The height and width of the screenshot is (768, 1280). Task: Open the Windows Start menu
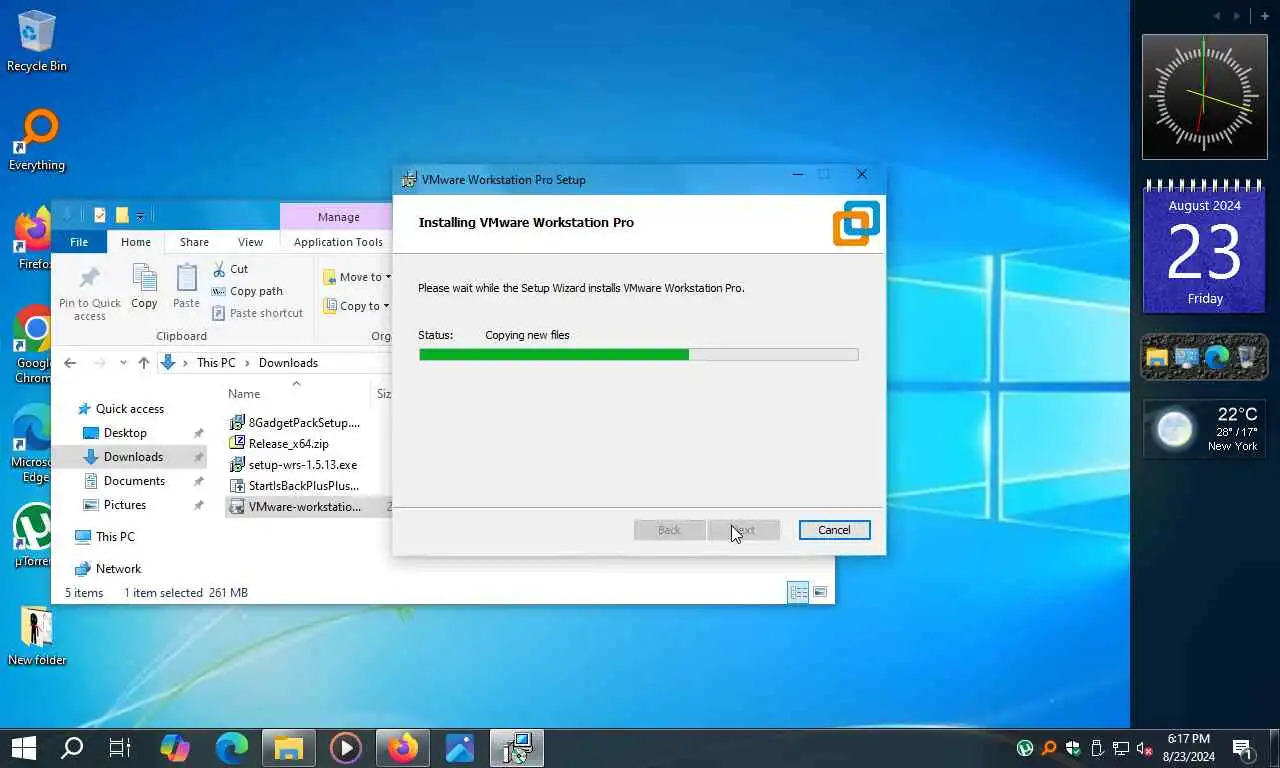point(23,748)
